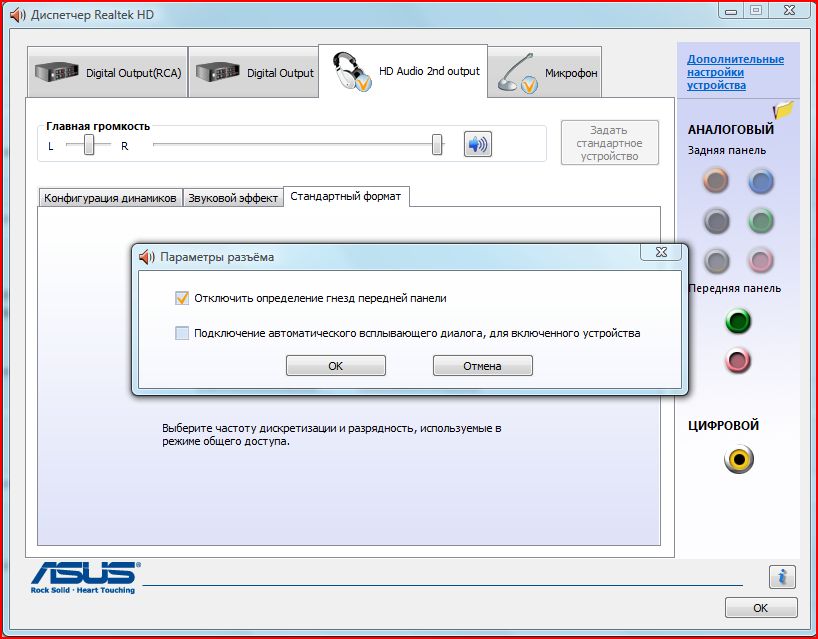Mute sound with the speaker button
The height and width of the screenshot is (639, 818).
pos(478,144)
